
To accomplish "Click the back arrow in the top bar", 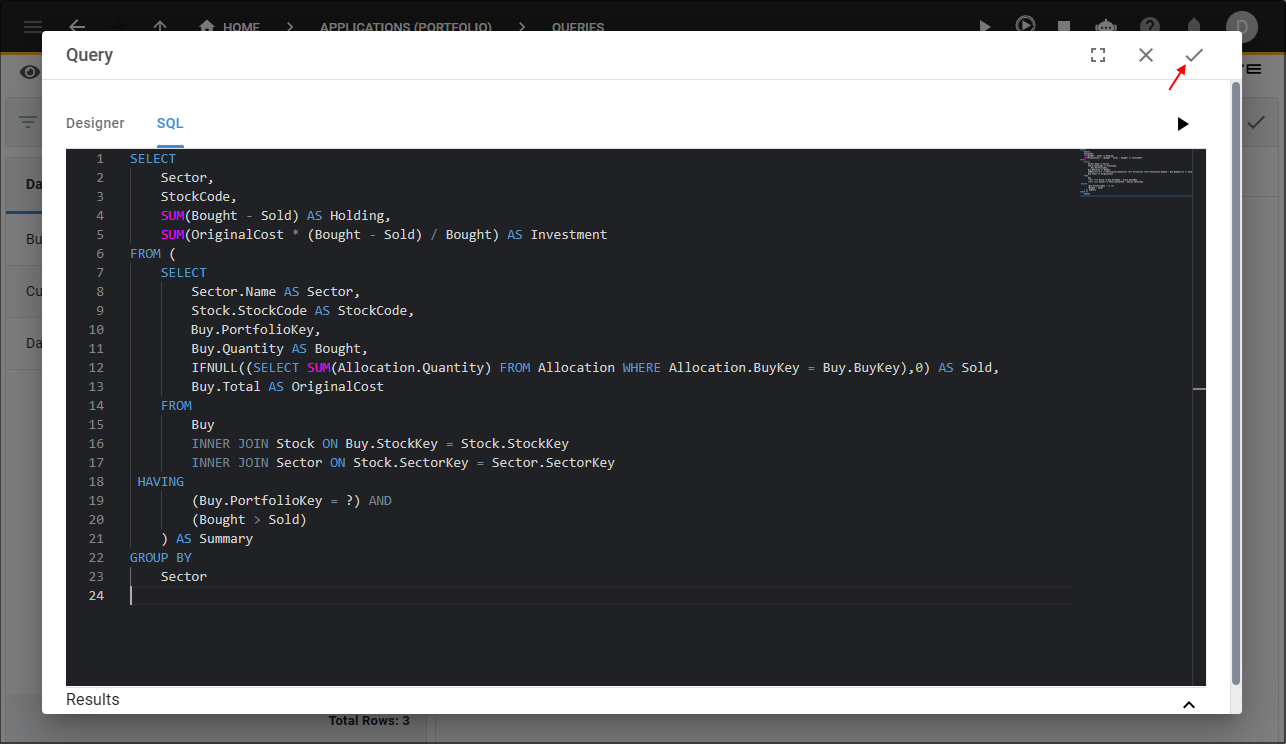I will coord(77,27).
